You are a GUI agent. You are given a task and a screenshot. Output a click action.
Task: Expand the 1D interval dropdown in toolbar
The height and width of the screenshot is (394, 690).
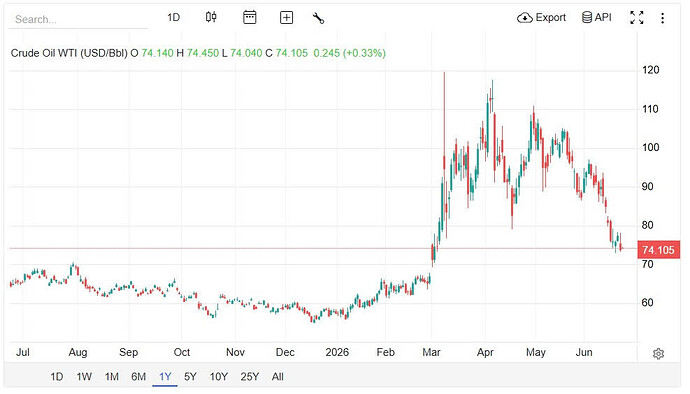pos(173,18)
